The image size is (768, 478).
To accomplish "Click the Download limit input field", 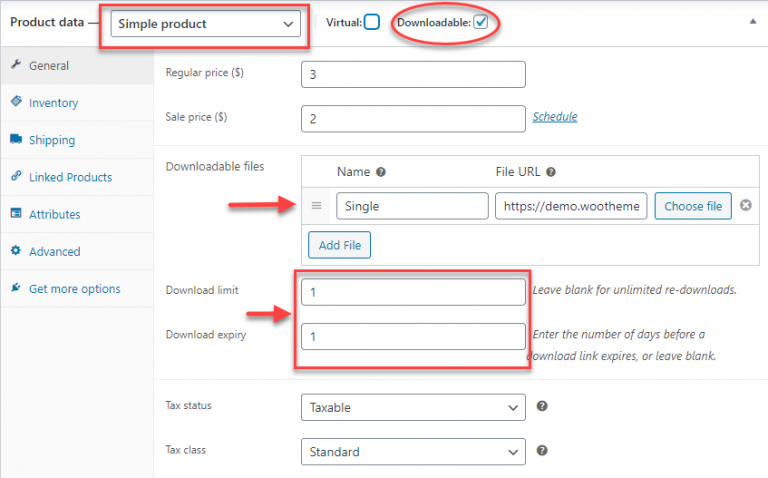I will pyautogui.click(x=413, y=292).
